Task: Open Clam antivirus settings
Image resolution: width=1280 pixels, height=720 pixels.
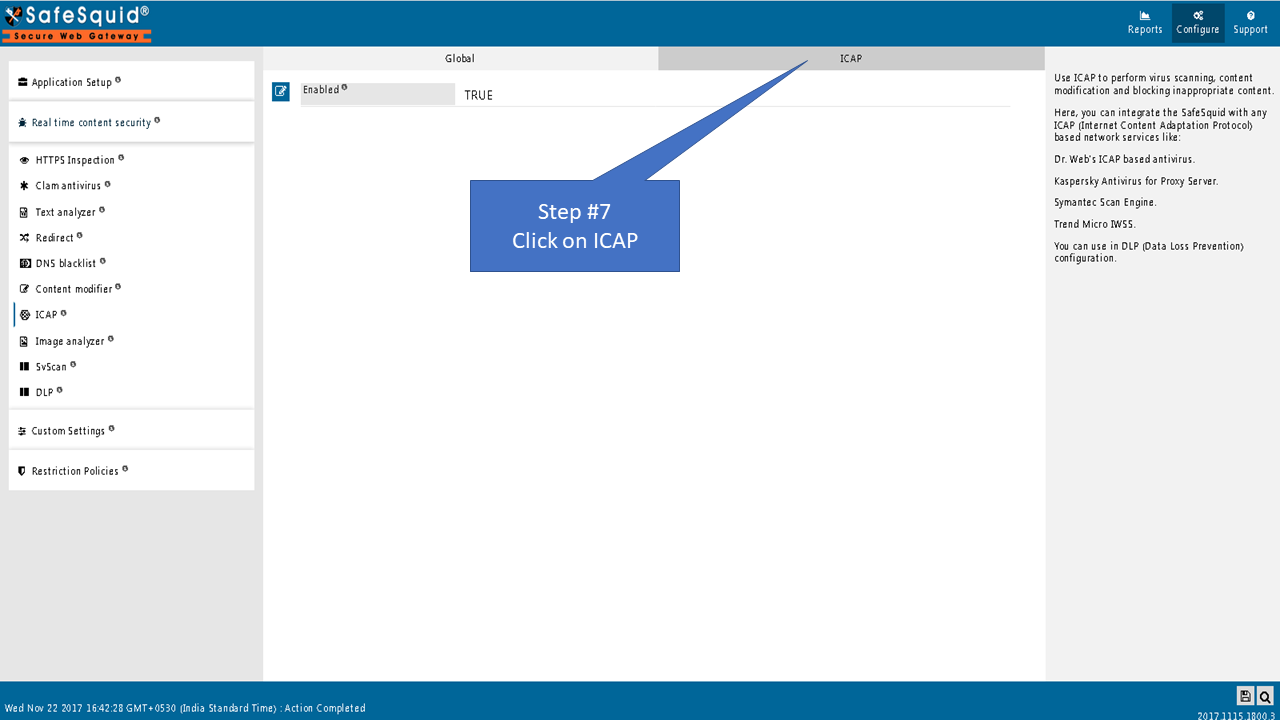Action: tap(68, 186)
